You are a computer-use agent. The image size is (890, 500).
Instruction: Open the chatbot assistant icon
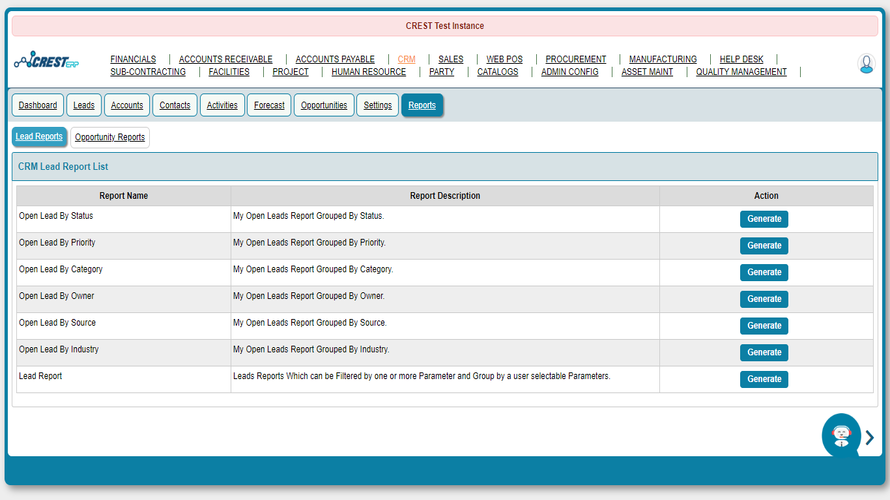(841, 435)
